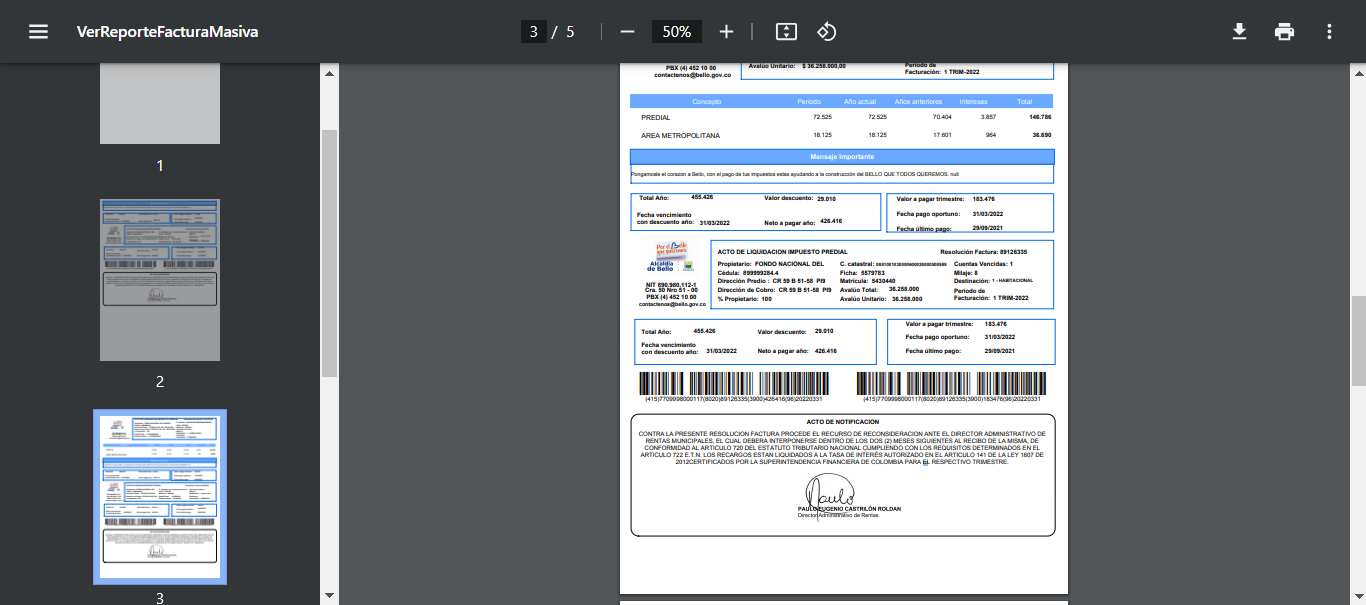The height and width of the screenshot is (605, 1366).
Task: Edit the current page number field
Action: coord(533,31)
